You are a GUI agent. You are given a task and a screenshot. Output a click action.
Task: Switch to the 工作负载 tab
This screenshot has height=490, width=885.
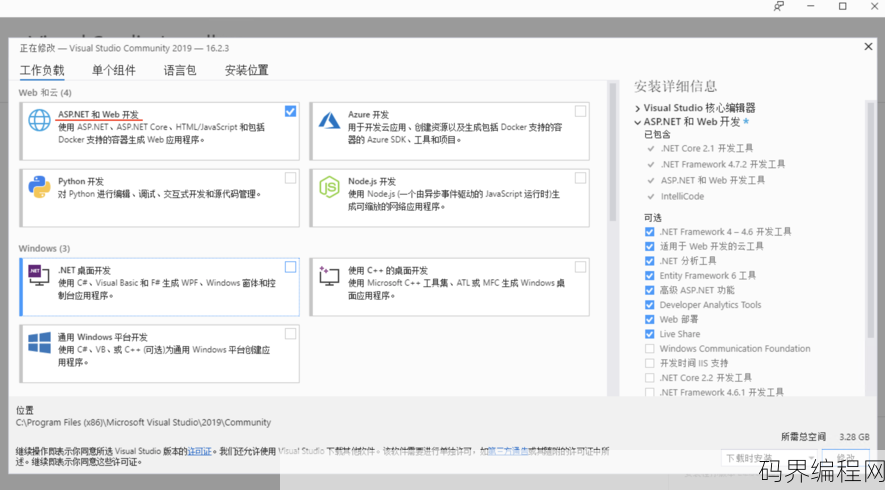[42, 71]
